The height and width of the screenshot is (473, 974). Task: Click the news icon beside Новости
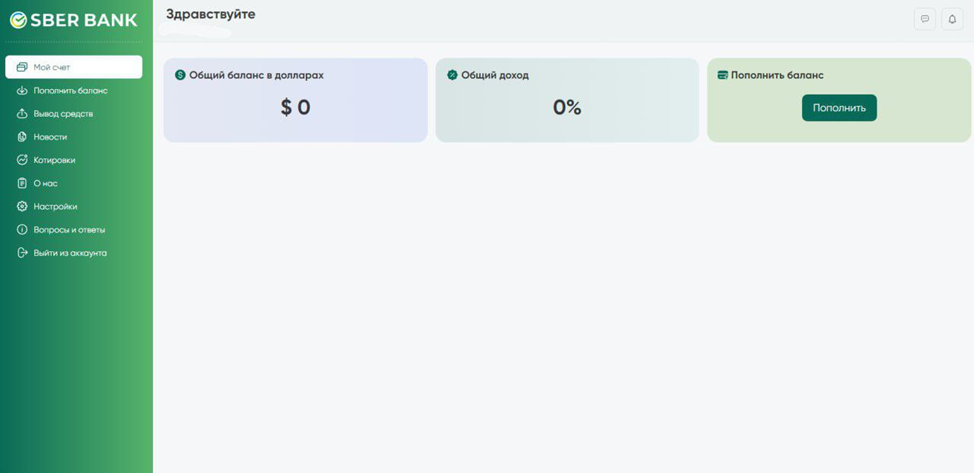[x=22, y=137]
